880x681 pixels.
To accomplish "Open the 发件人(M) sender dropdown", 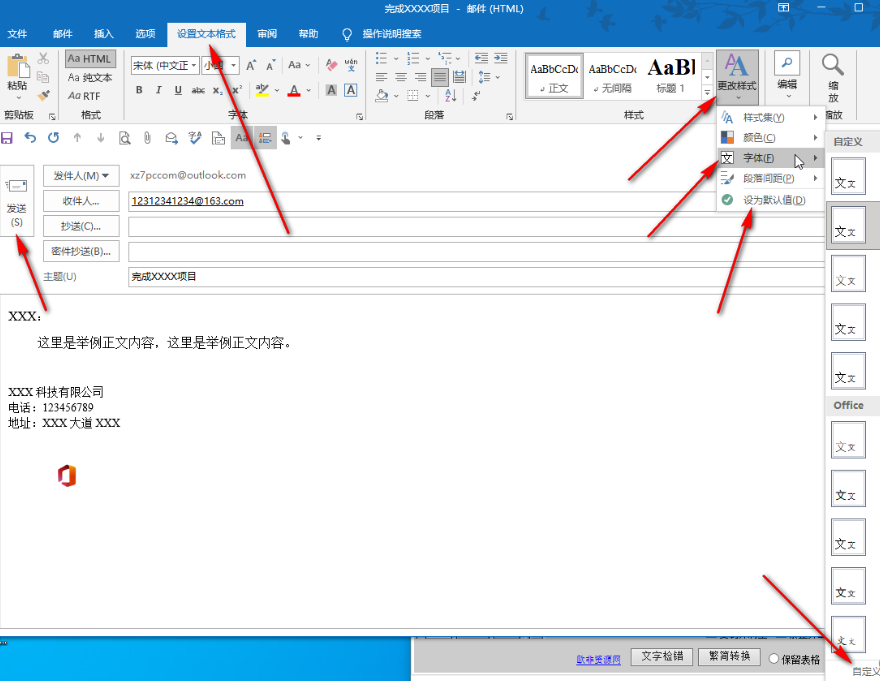I will point(81,176).
